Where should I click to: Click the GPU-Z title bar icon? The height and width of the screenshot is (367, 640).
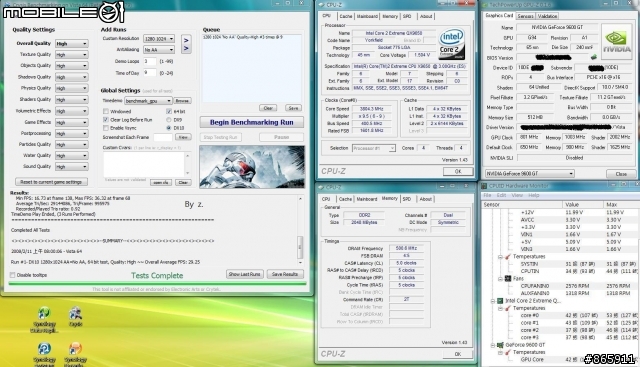pyautogui.click(x=485, y=5)
